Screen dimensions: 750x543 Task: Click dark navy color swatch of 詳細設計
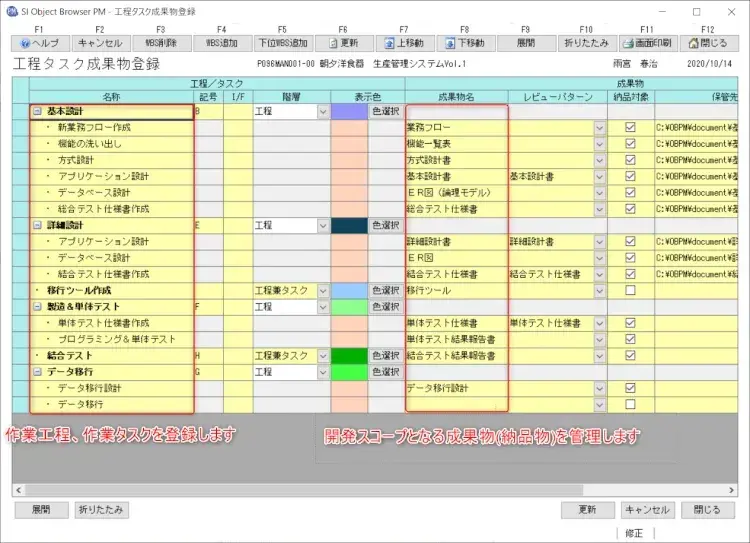click(349, 225)
